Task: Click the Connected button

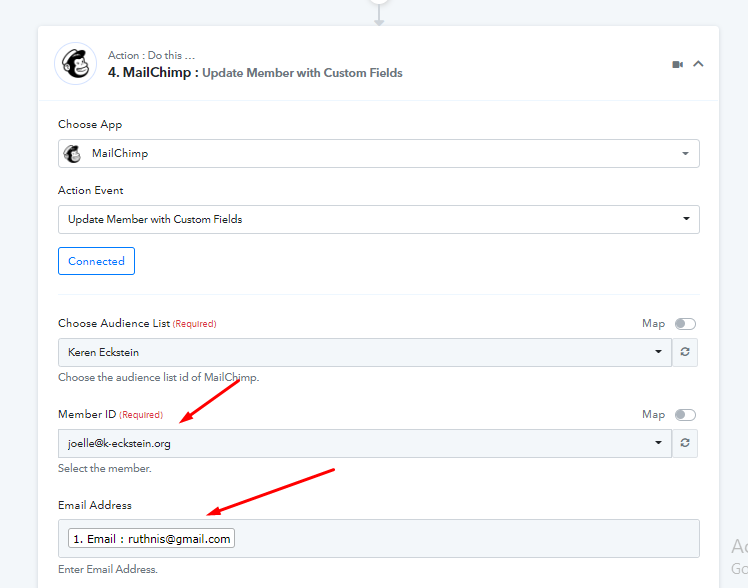Action: click(96, 261)
